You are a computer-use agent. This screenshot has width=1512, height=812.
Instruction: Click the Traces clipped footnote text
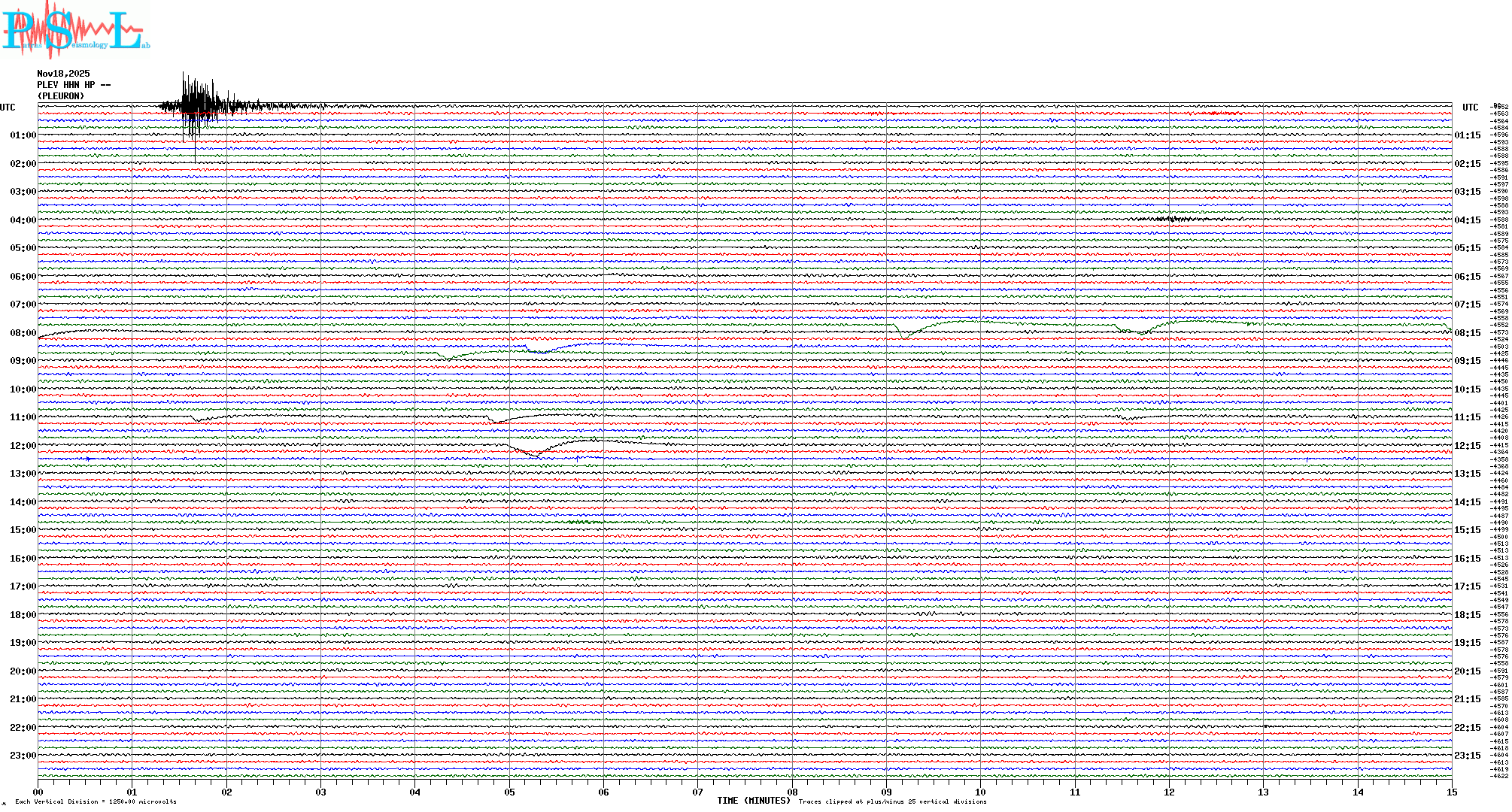coord(892,801)
